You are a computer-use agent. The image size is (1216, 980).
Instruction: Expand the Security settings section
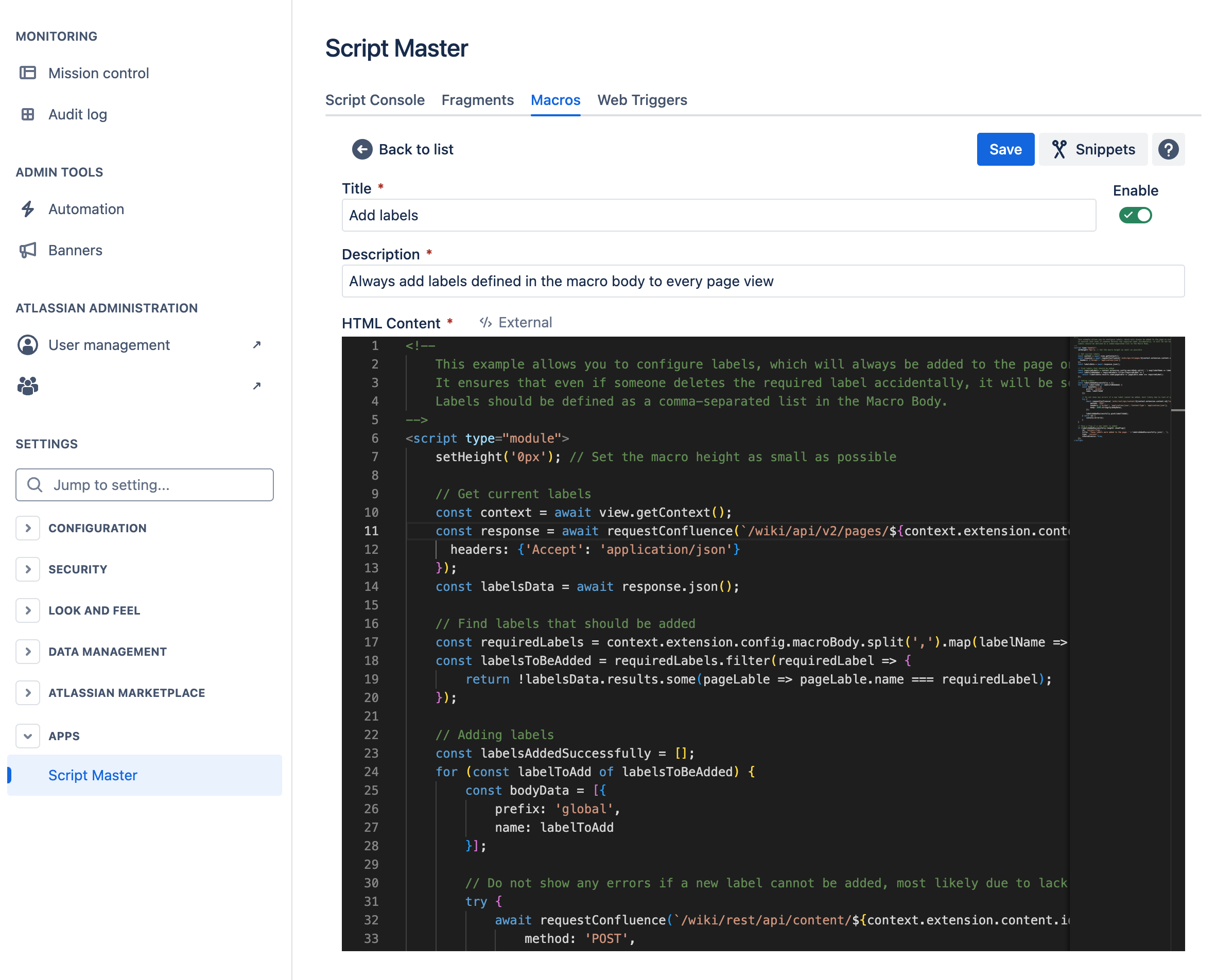tap(28, 569)
